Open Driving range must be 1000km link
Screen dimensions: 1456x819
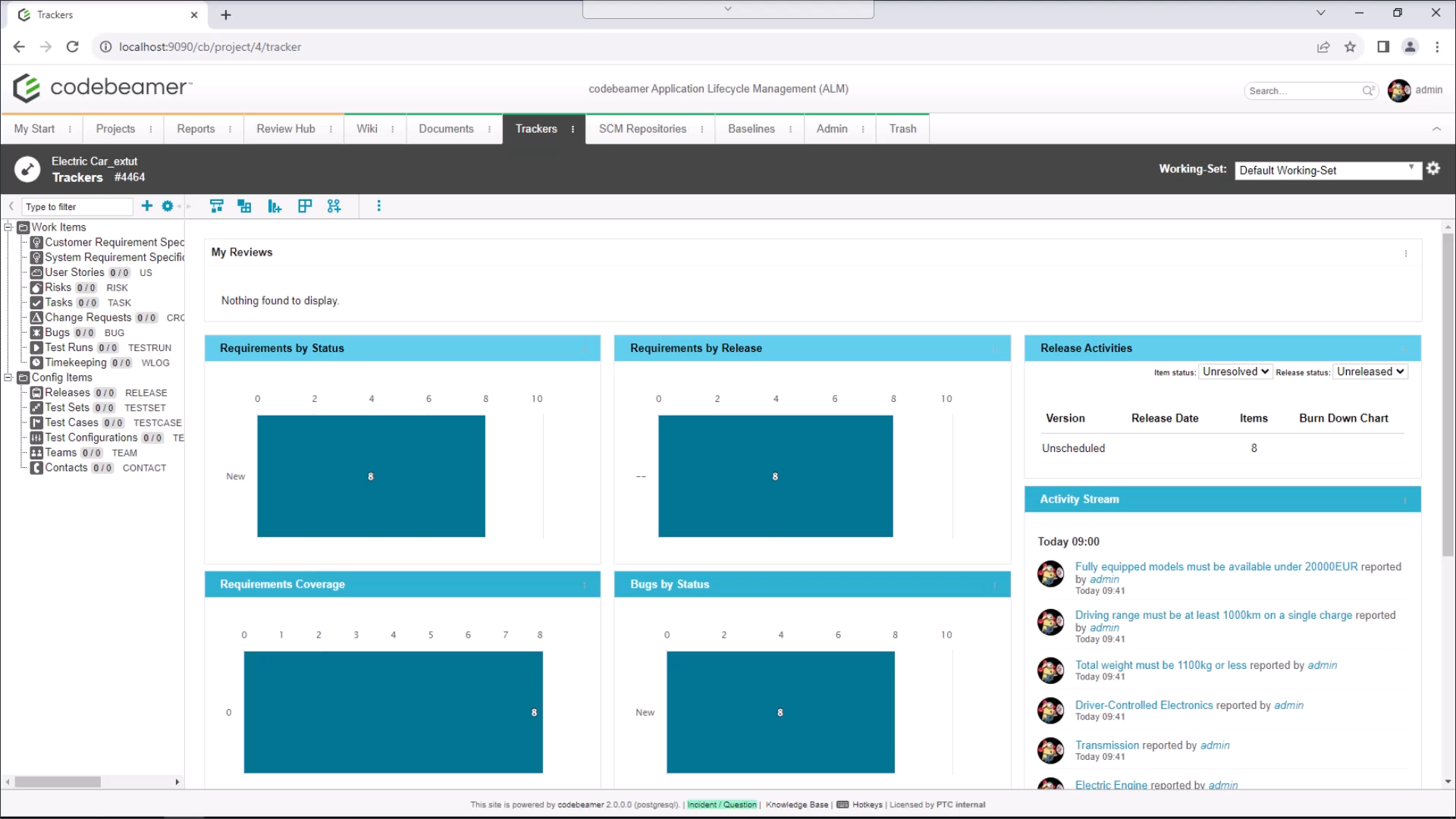pyautogui.click(x=1213, y=615)
